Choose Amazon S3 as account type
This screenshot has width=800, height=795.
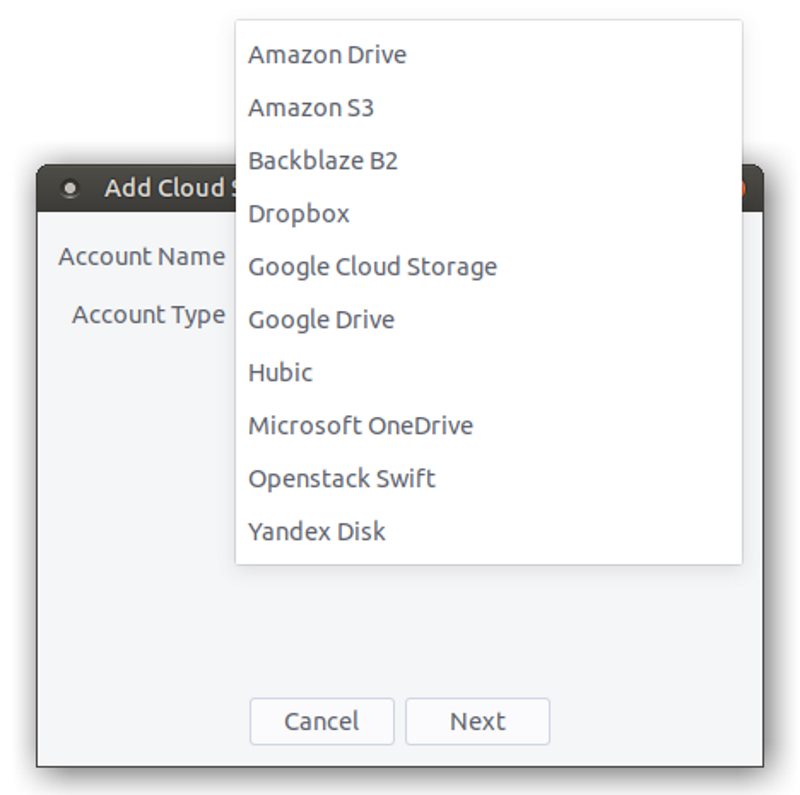(x=311, y=107)
